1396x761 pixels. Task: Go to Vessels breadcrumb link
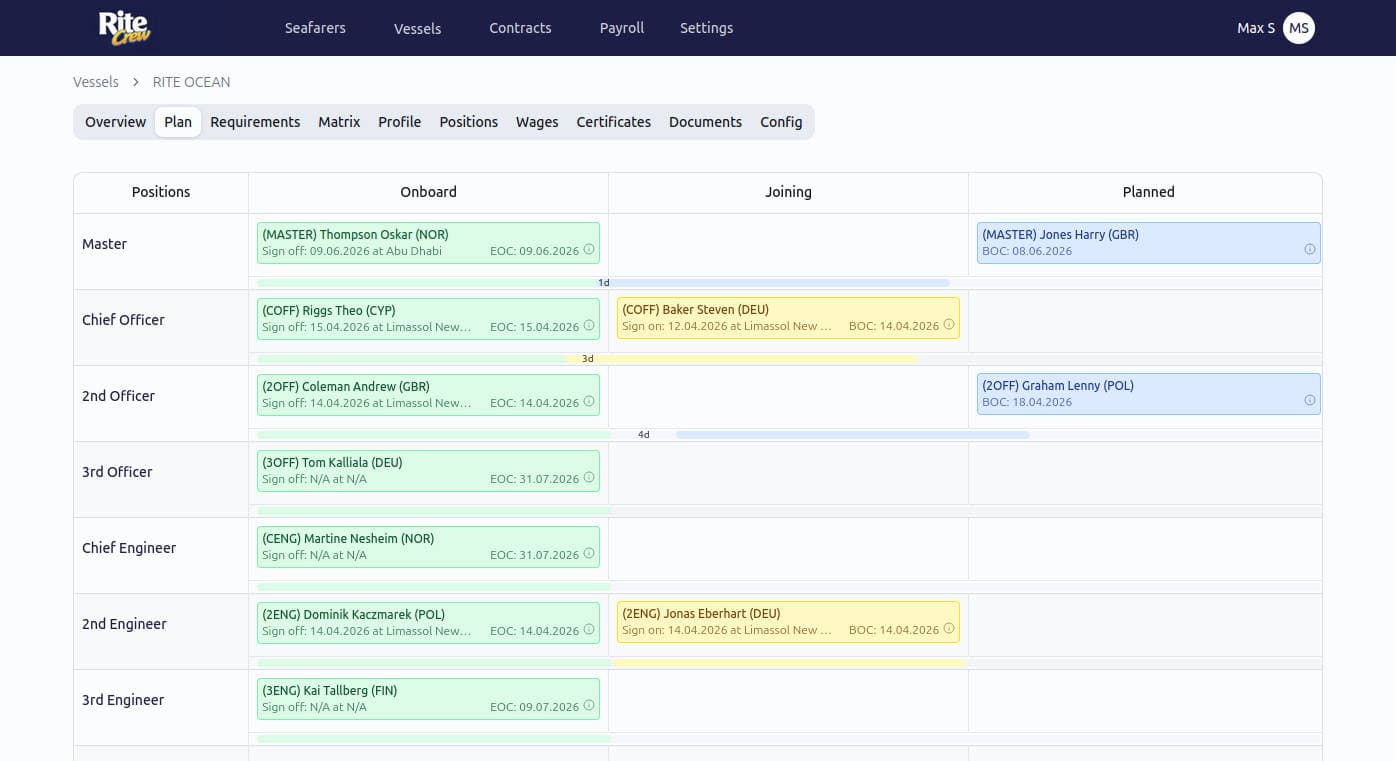click(x=96, y=82)
